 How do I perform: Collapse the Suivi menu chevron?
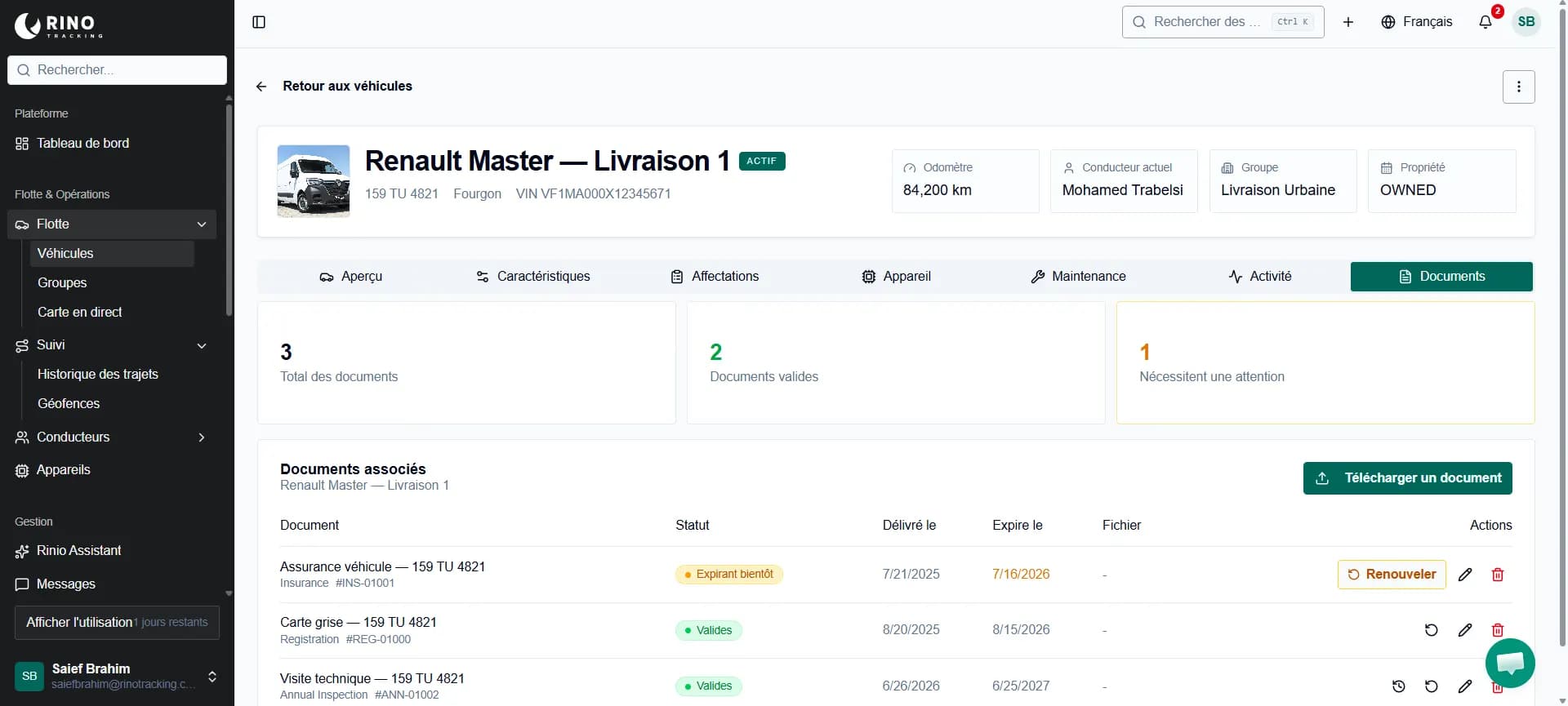click(202, 345)
